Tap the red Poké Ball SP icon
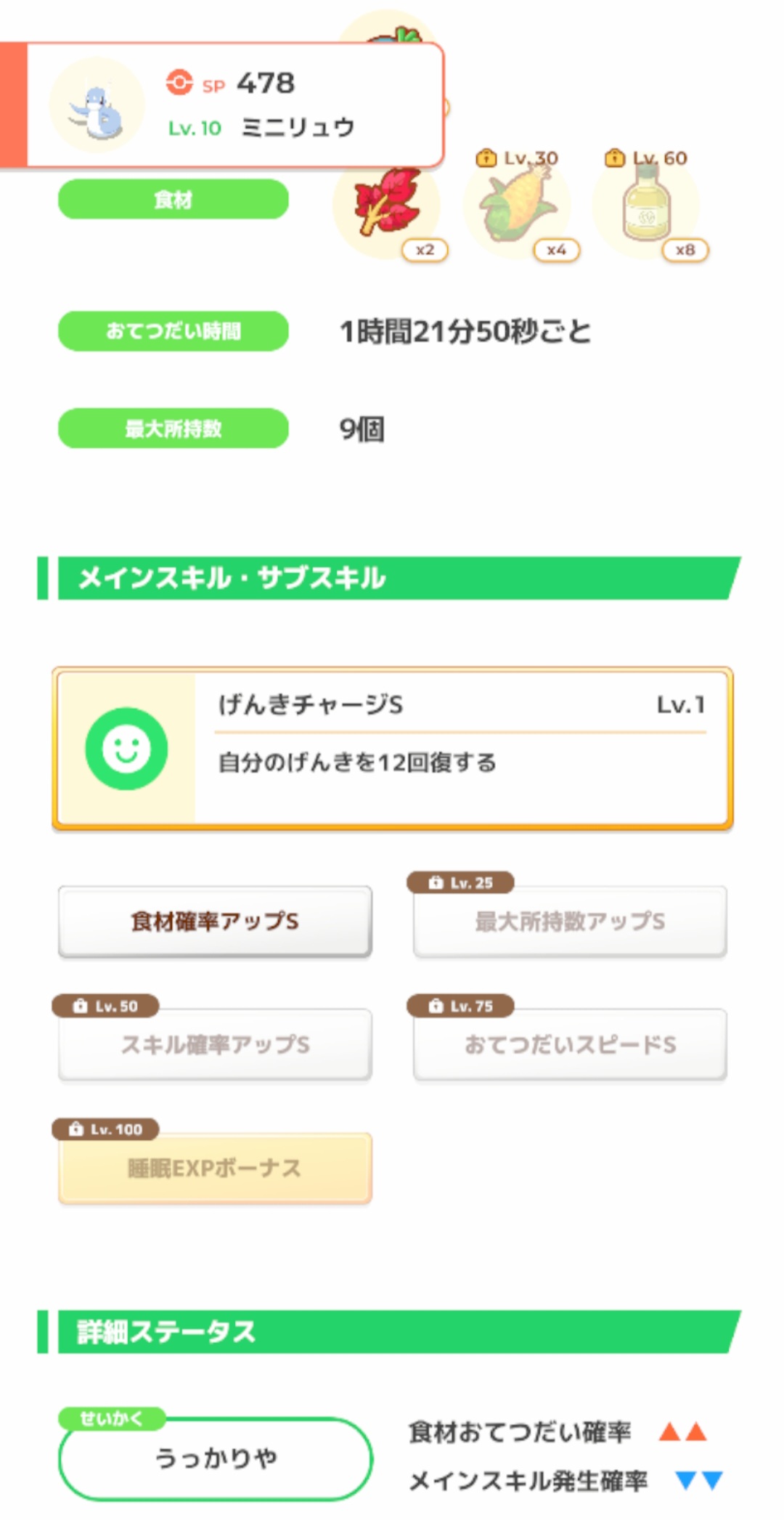This screenshot has width=784, height=1520. [x=179, y=83]
